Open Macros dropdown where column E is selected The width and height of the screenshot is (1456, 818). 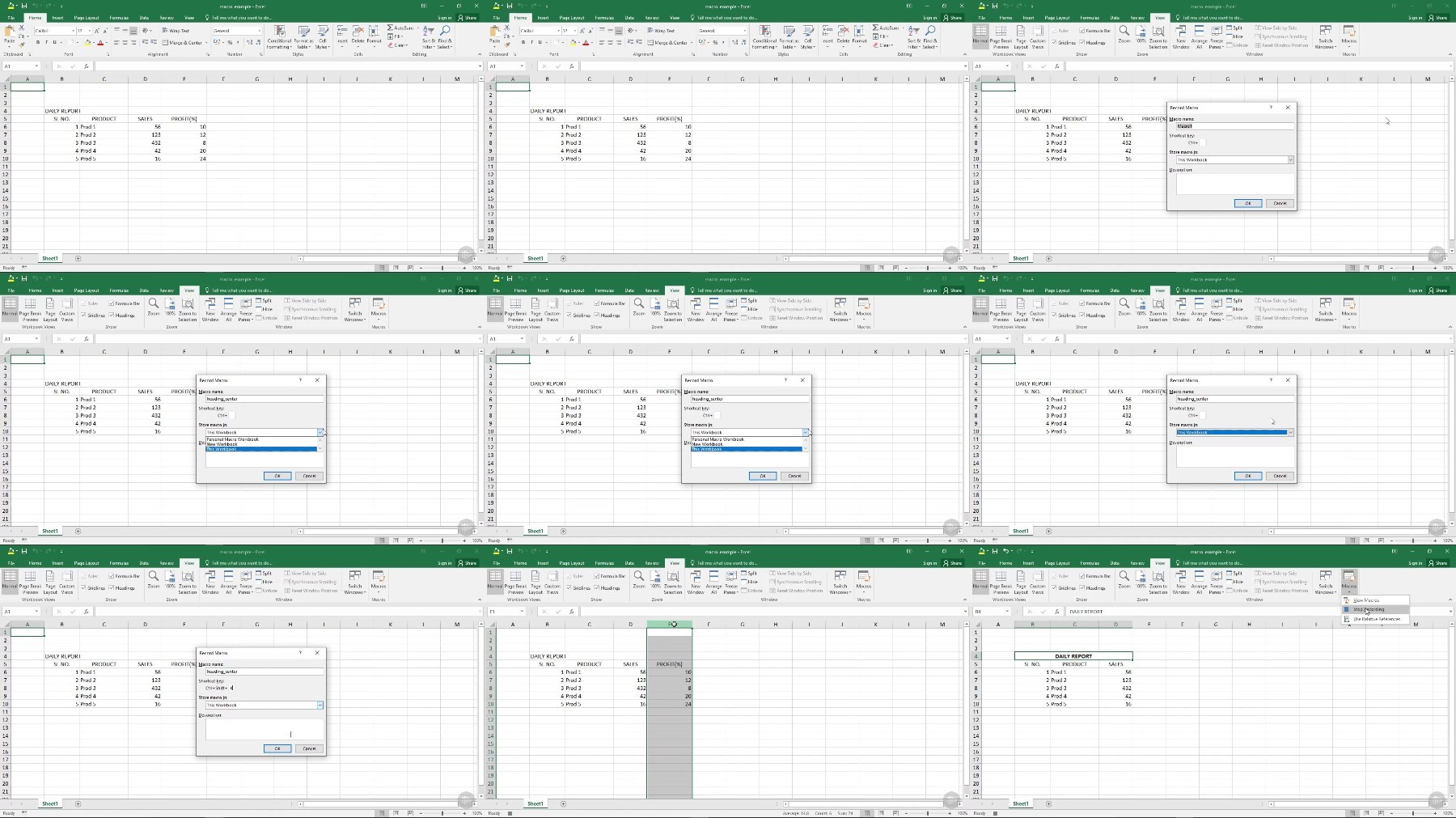coord(864,582)
